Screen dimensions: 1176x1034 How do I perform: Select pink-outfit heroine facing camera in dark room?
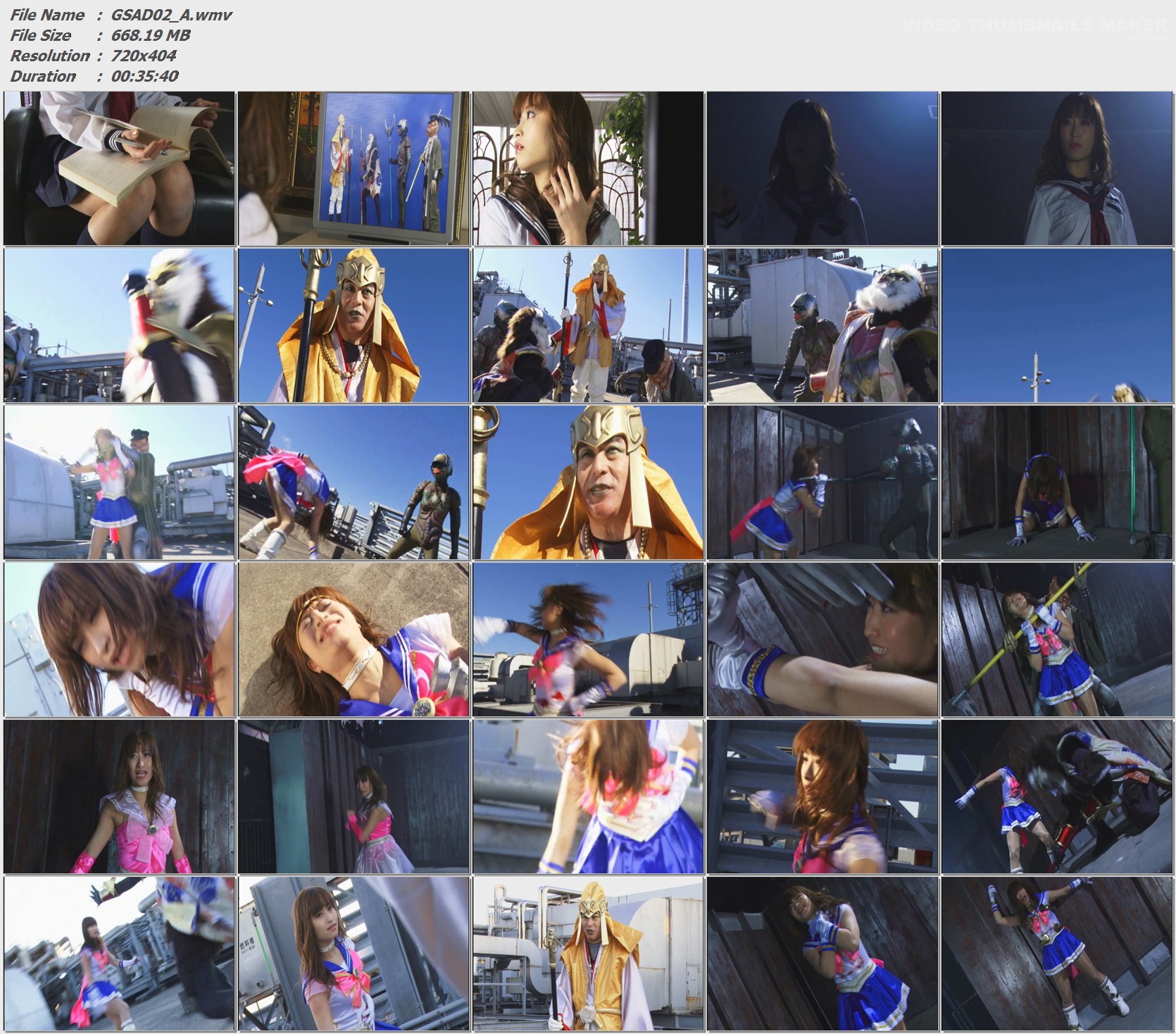[119, 797]
